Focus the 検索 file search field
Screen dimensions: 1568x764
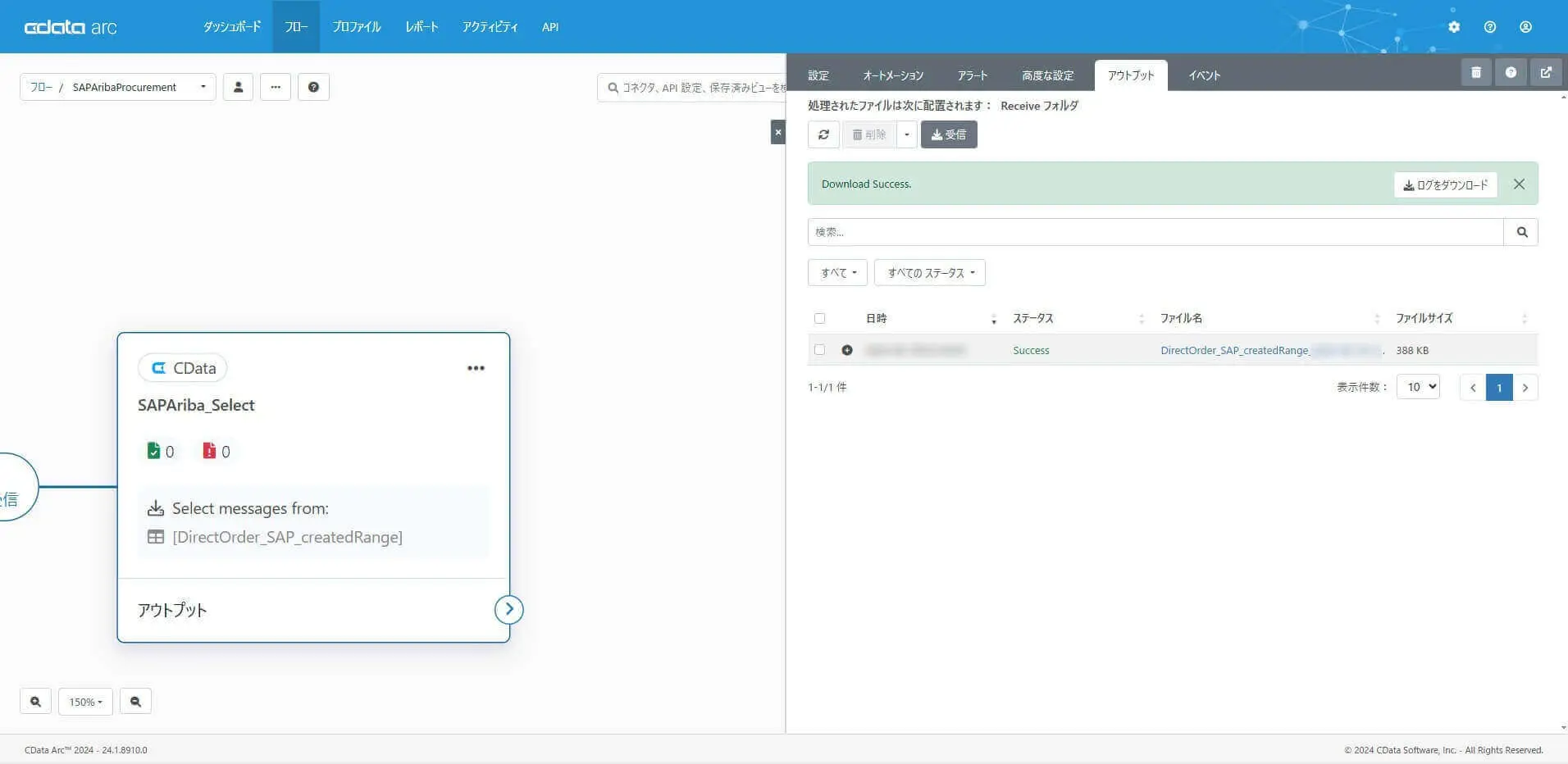1155,232
